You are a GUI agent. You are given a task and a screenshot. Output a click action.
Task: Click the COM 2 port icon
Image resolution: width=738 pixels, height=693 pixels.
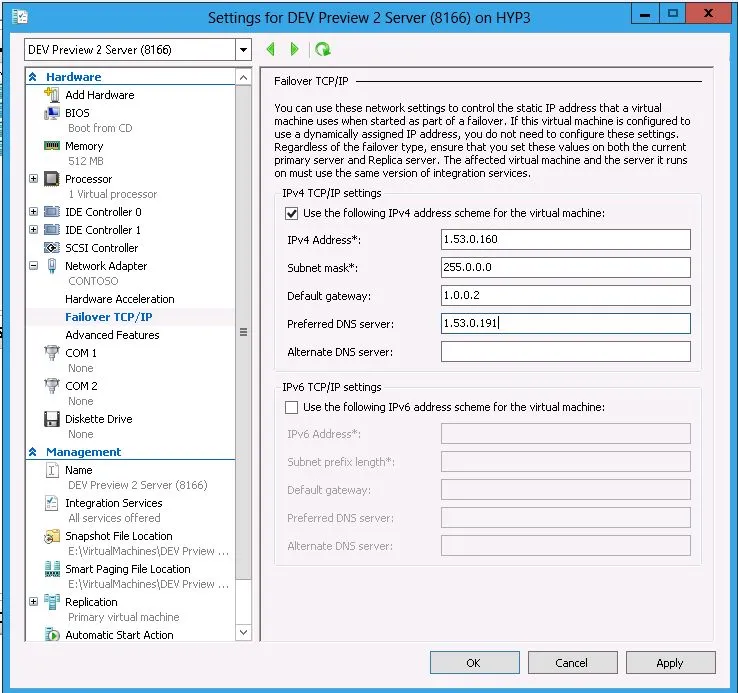(x=52, y=386)
